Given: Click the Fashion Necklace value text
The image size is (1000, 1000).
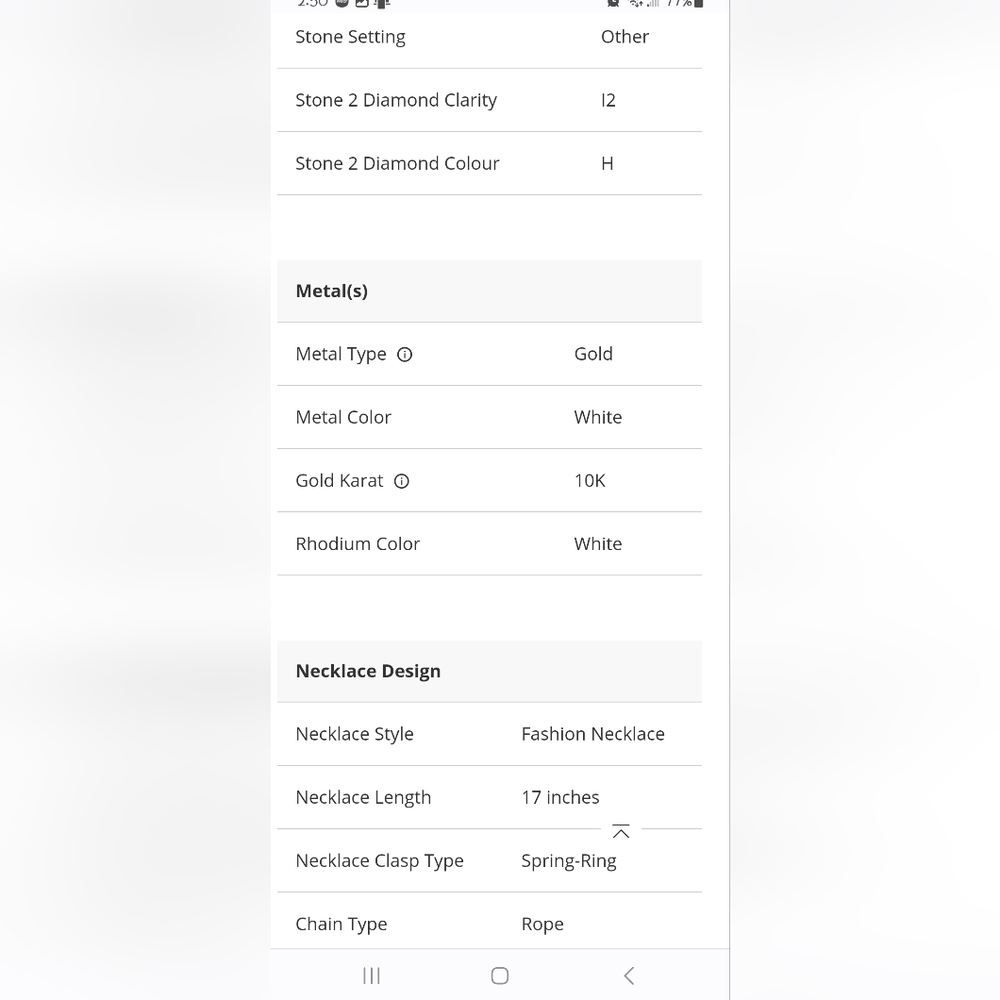Looking at the screenshot, I should (592, 734).
